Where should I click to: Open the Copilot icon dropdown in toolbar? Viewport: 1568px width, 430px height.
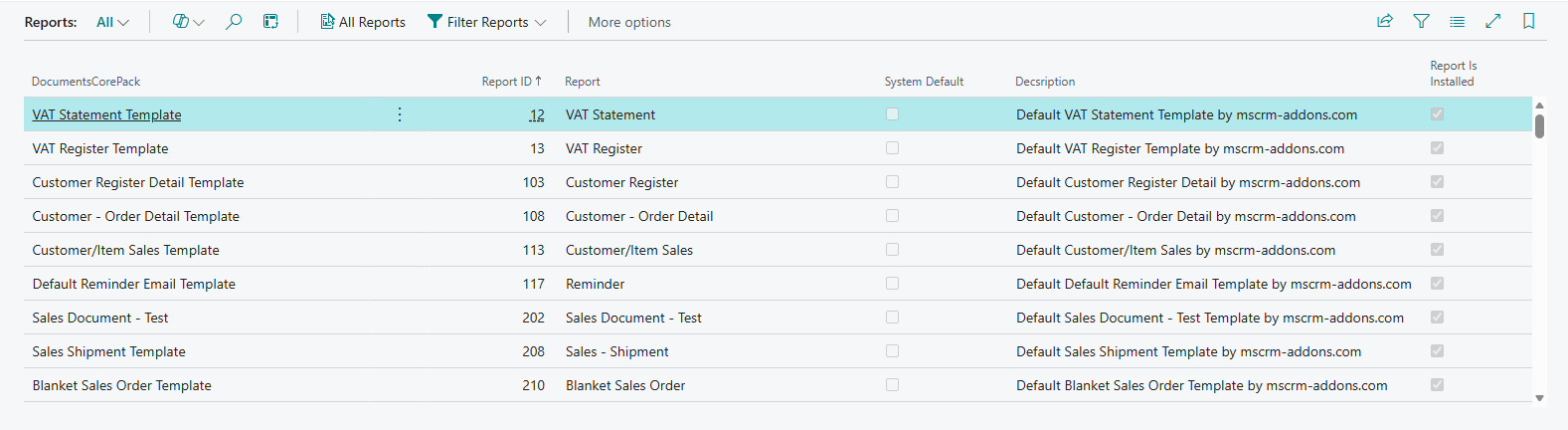[188, 22]
